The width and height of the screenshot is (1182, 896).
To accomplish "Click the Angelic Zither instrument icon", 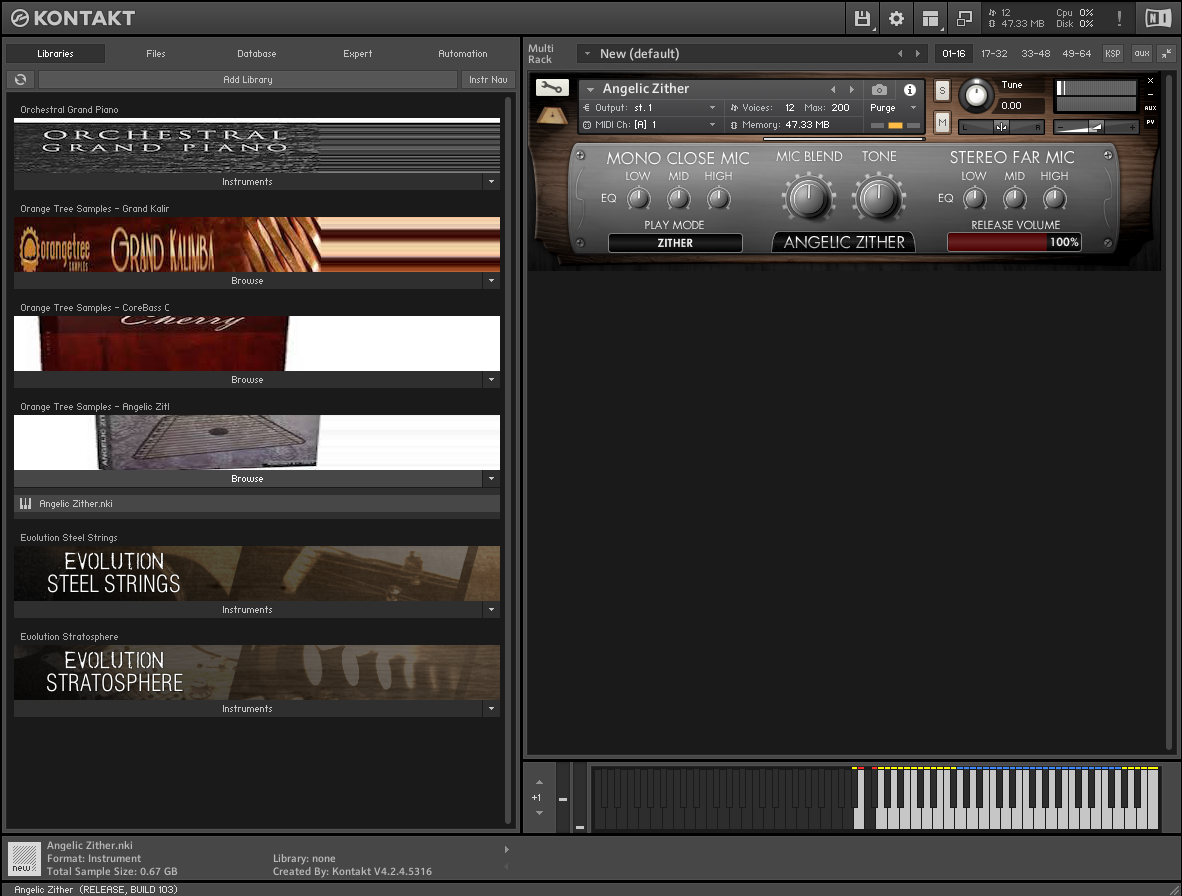I will [x=552, y=115].
